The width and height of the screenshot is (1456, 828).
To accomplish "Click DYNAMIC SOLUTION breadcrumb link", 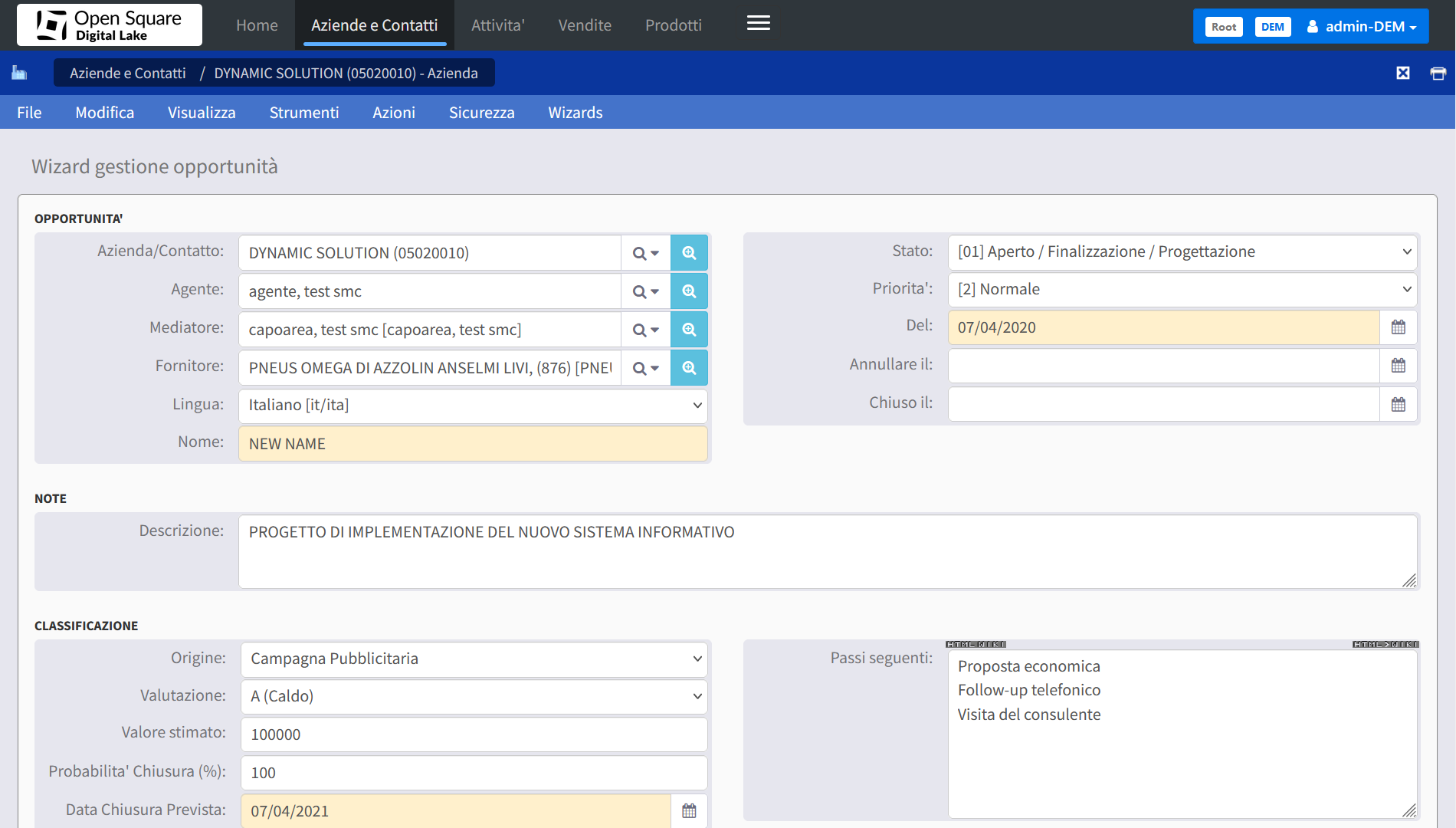I will (346, 74).
